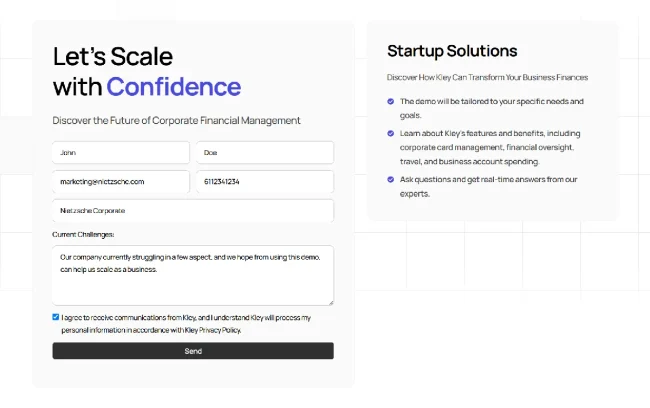The width and height of the screenshot is (650, 408).
Task: Click the first name field containing John
Action: 120,153
